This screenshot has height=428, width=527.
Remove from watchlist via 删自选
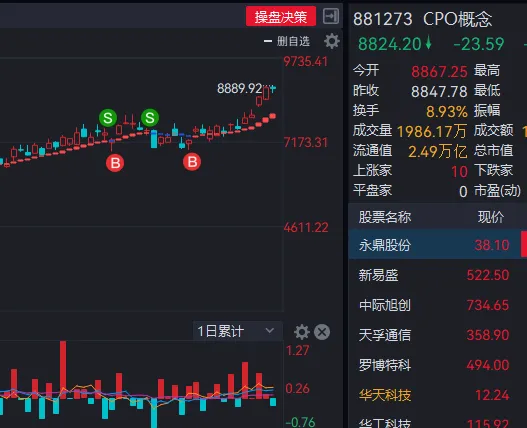pyautogui.click(x=287, y=41)
